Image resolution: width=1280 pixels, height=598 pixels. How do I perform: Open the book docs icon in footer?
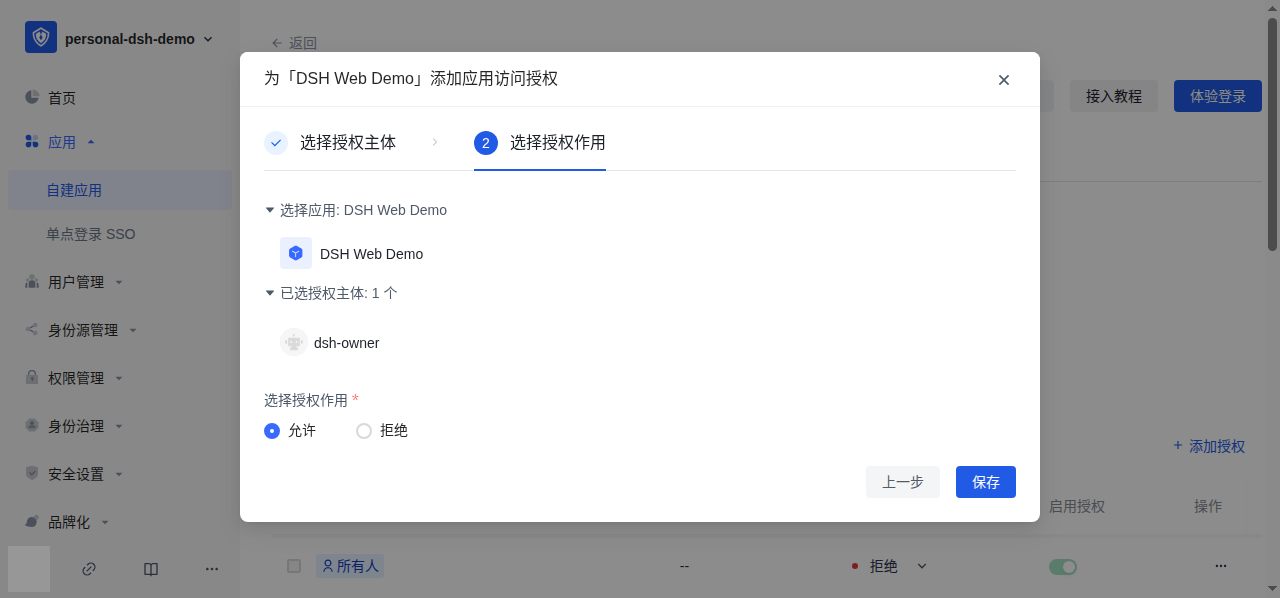tap(151, 569)
